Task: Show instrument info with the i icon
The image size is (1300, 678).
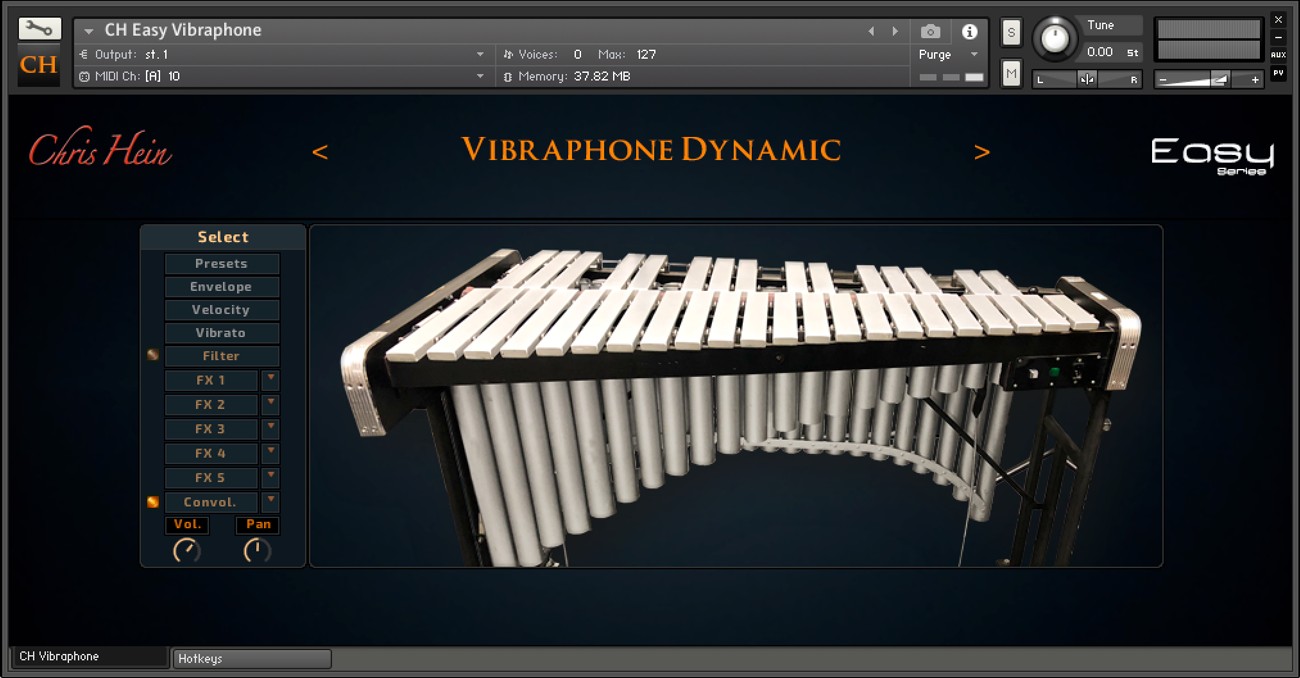Action: pyautogui.click(x=969, y=32)
